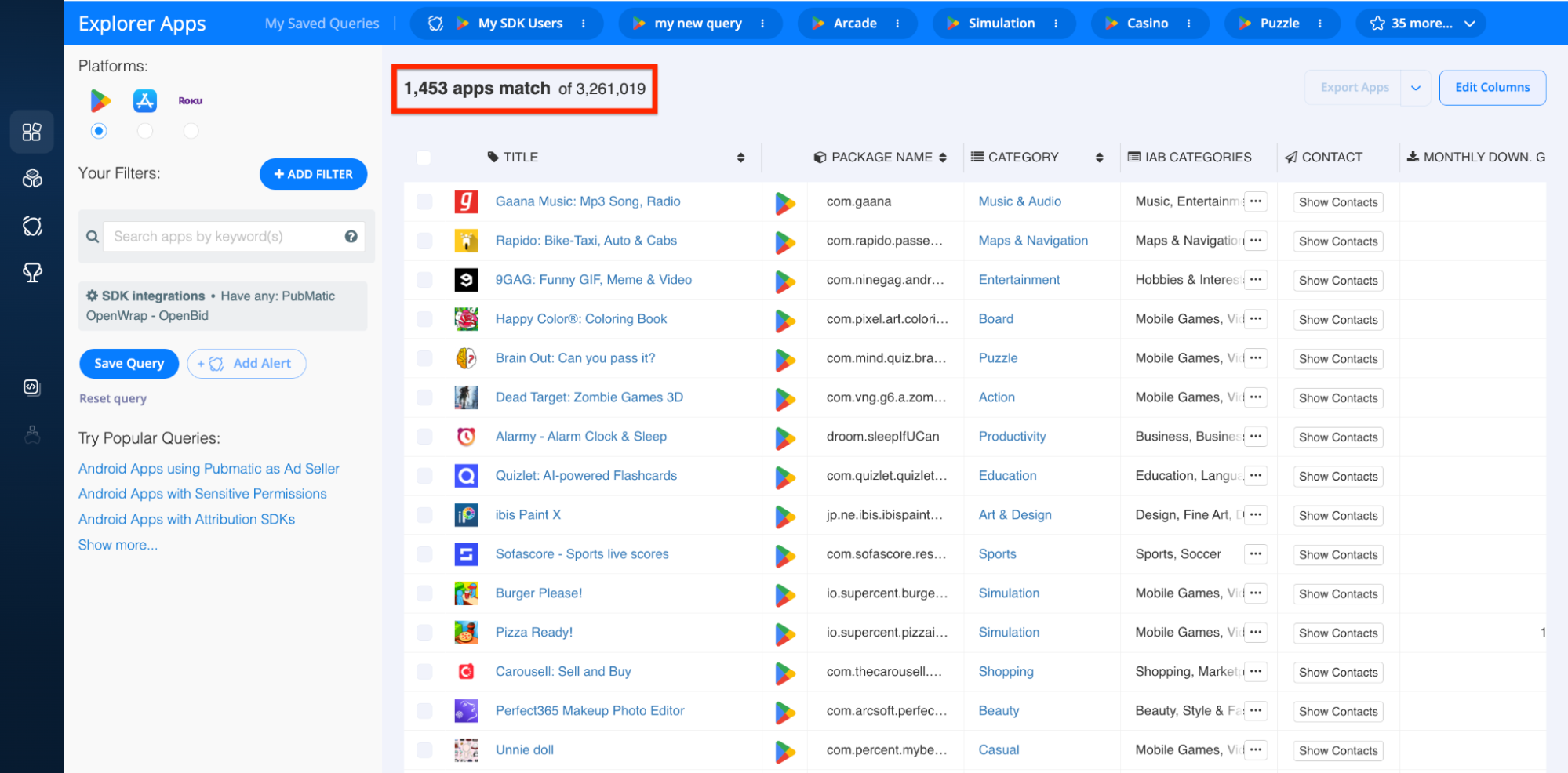Open the cubes SDK icon in sidebar
The height and width of the screenshot is (773, 1568).
[32, 179]
